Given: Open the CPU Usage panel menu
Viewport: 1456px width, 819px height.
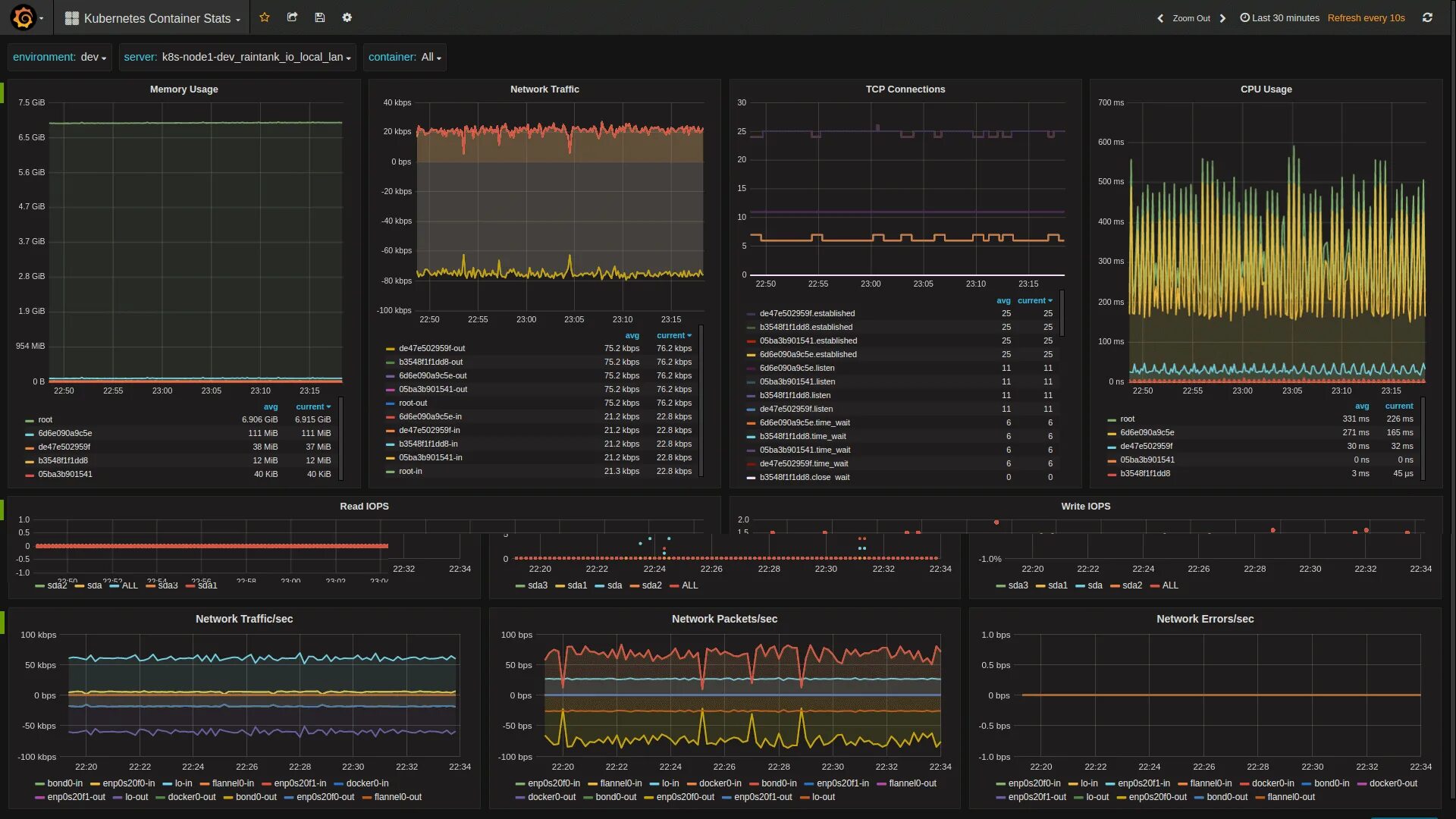Looking at the screenshot, I should (1265, 89).
